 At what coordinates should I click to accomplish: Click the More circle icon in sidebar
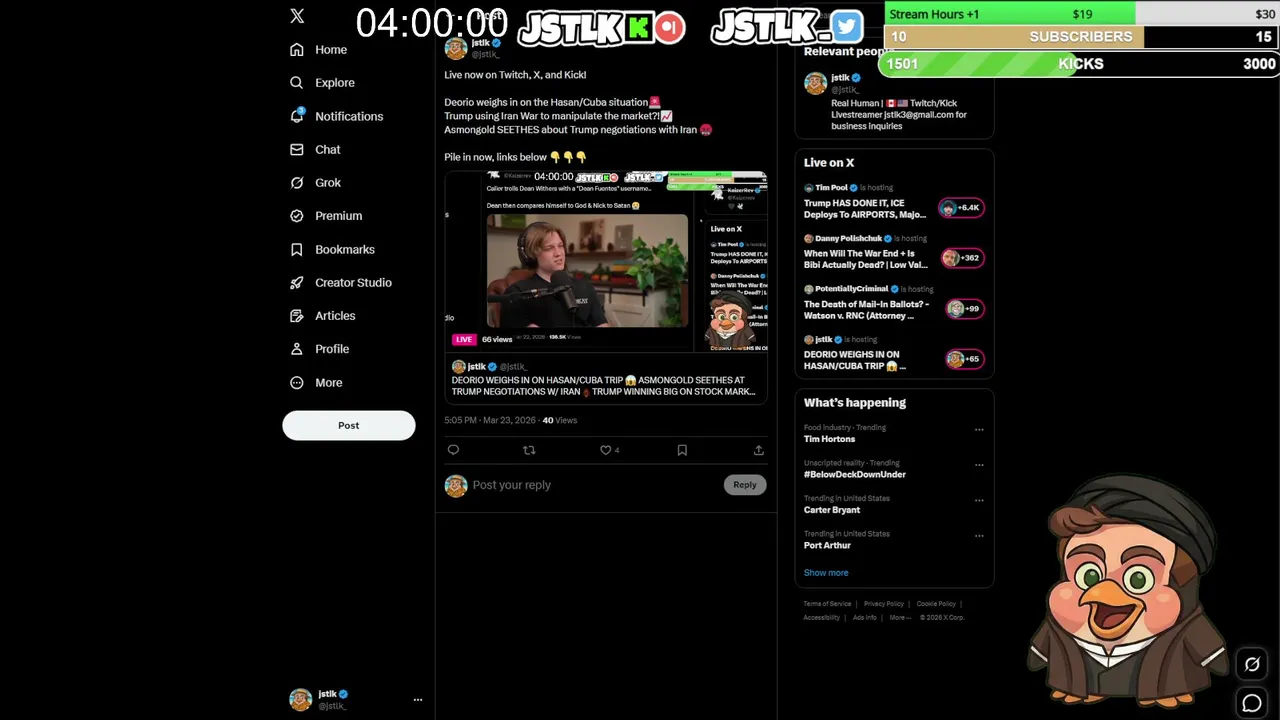click(x=297, y=383)
